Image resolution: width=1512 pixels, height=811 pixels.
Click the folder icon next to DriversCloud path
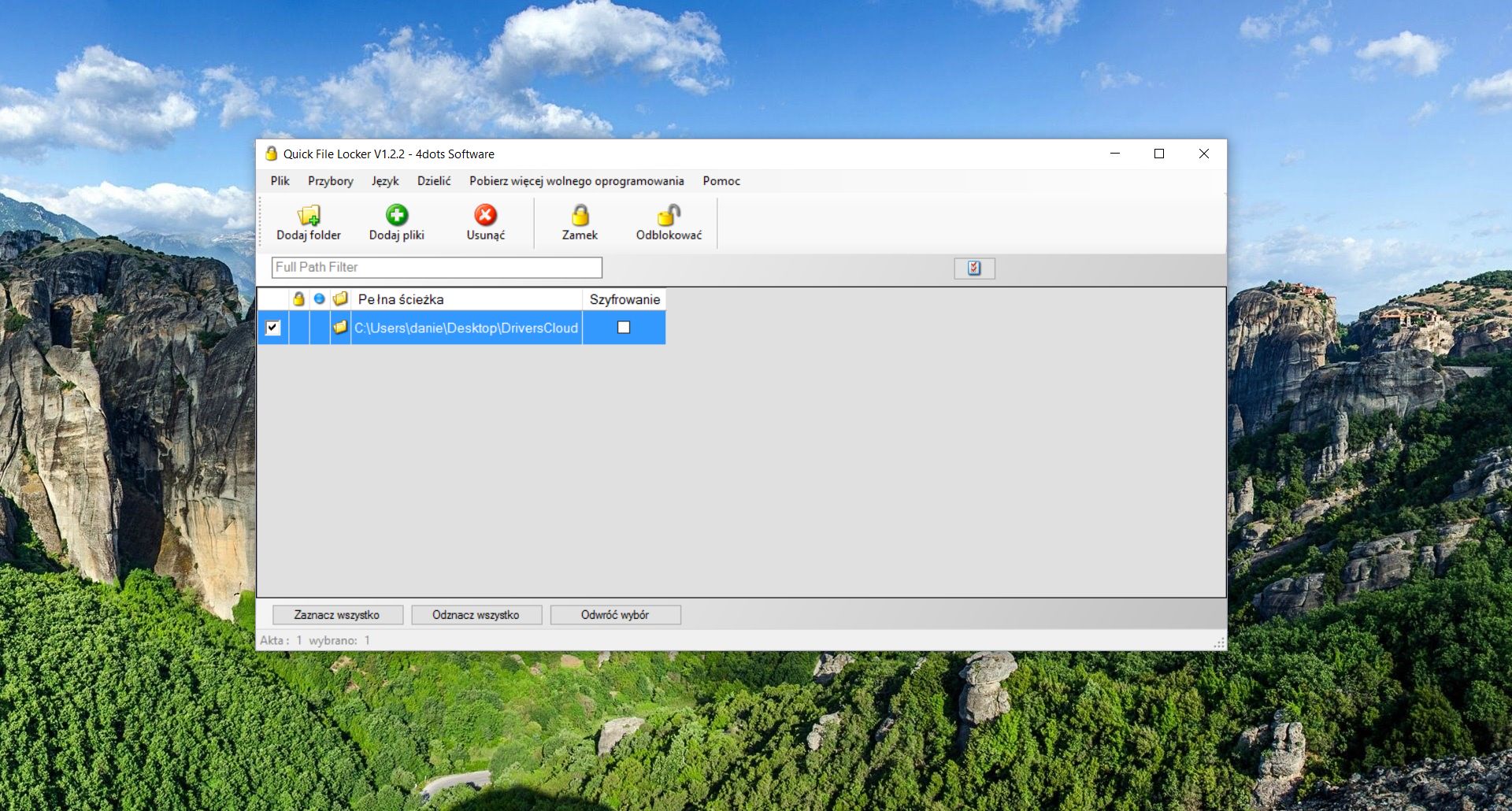339,328
